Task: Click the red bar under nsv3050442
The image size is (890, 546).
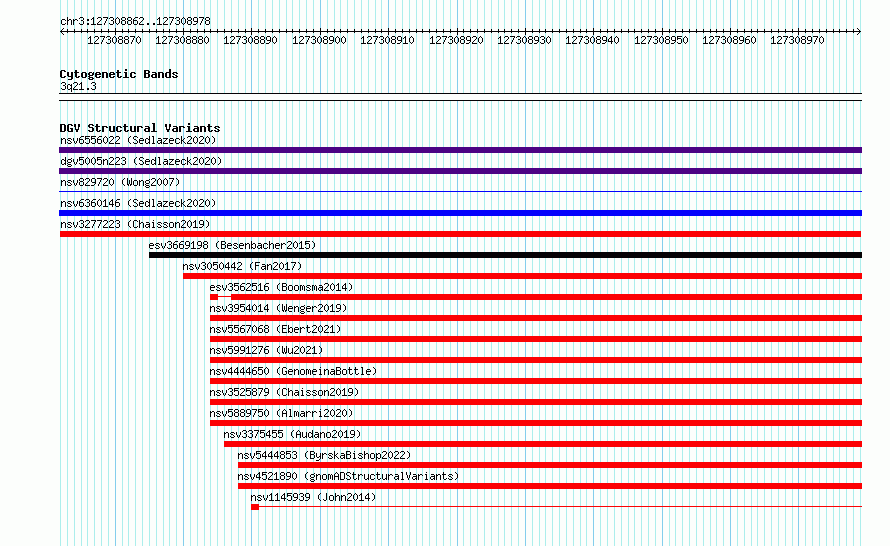Action: click(522, 276)
